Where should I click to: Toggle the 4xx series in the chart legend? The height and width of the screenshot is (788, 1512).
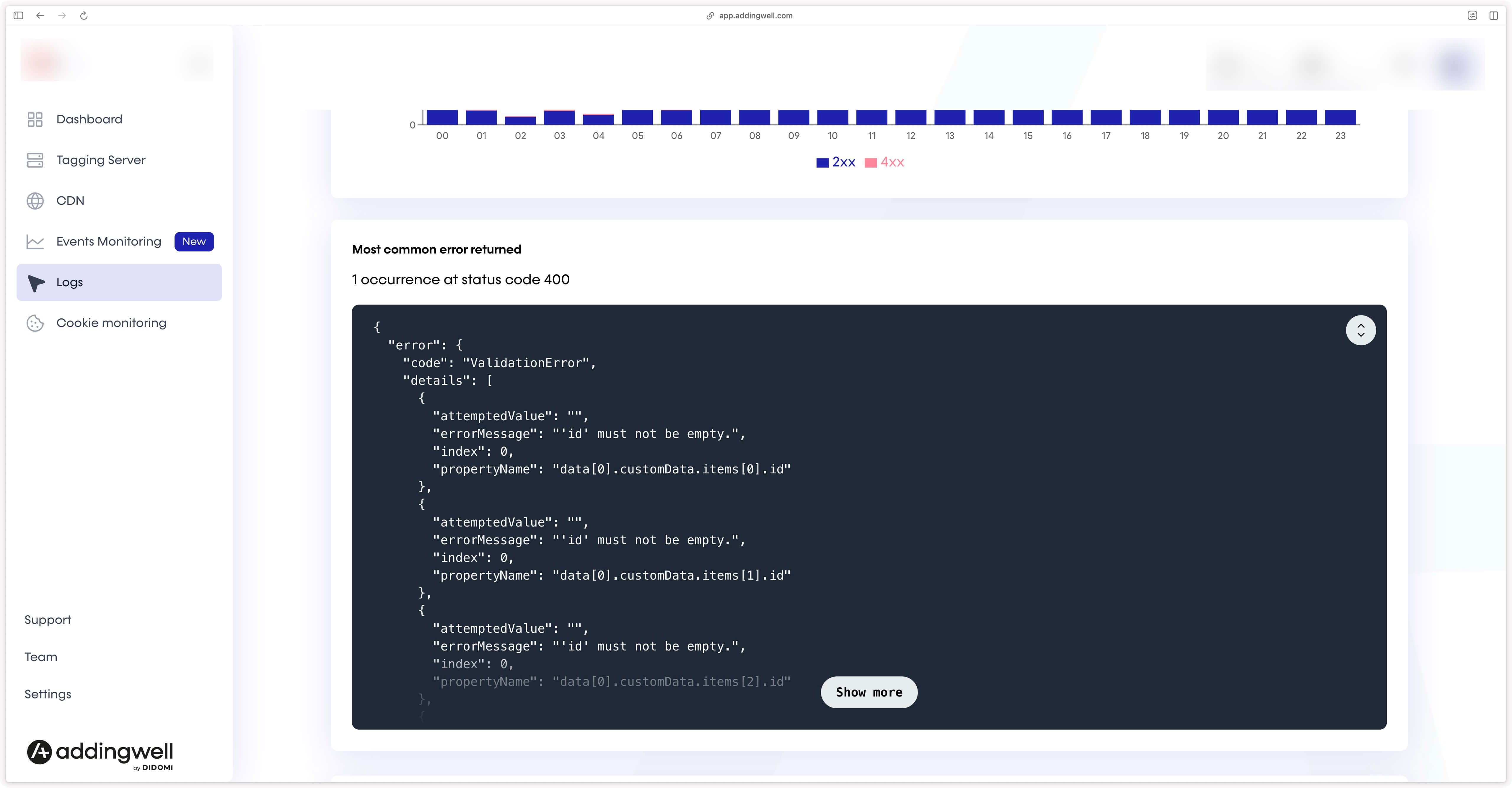click(x=884, y=163)
